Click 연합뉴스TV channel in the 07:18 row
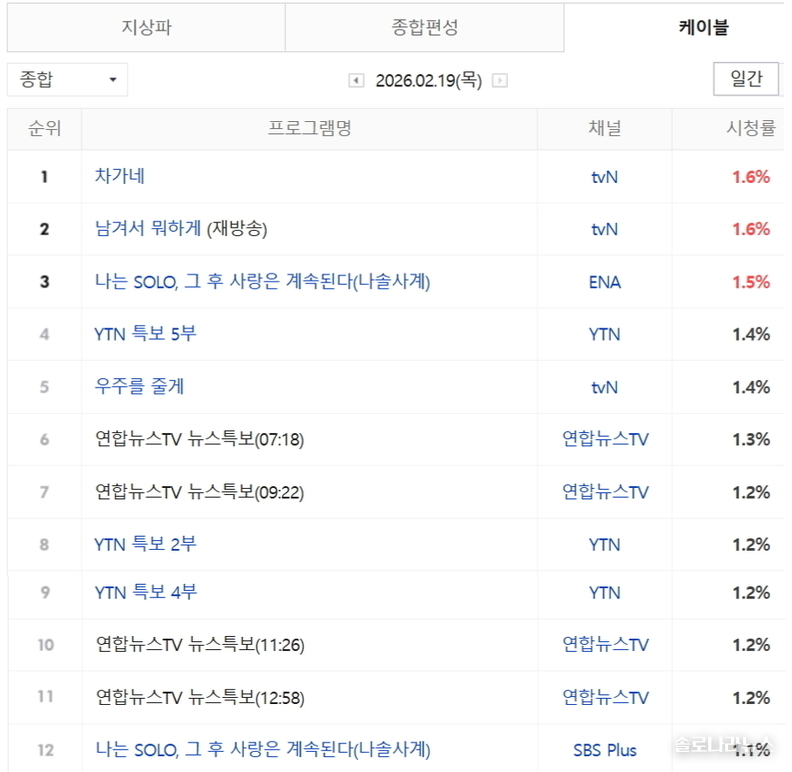This screenshot has width=792, height=772. point(604,439)
